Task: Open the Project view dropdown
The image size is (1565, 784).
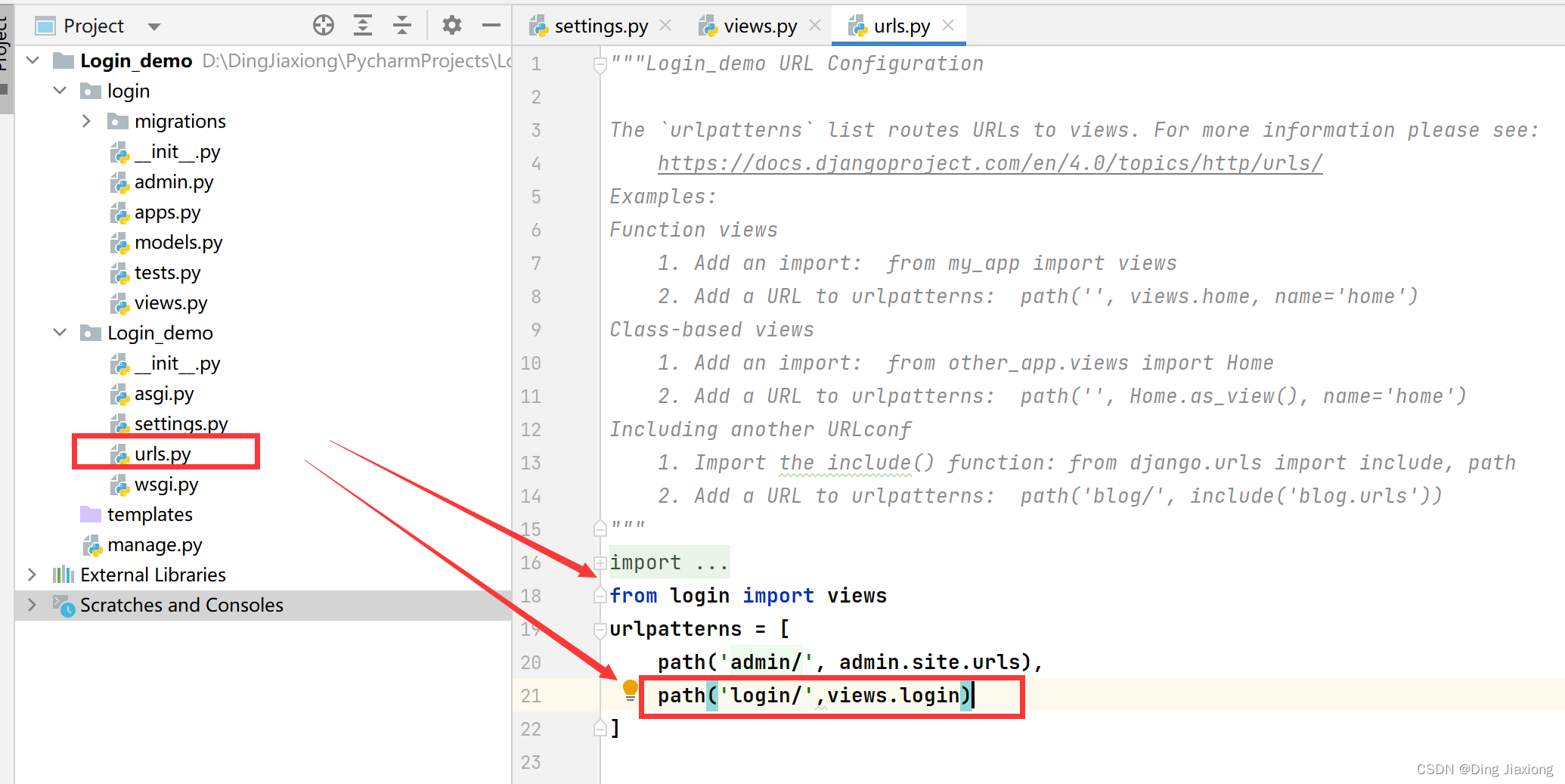Action: [154, 26]
